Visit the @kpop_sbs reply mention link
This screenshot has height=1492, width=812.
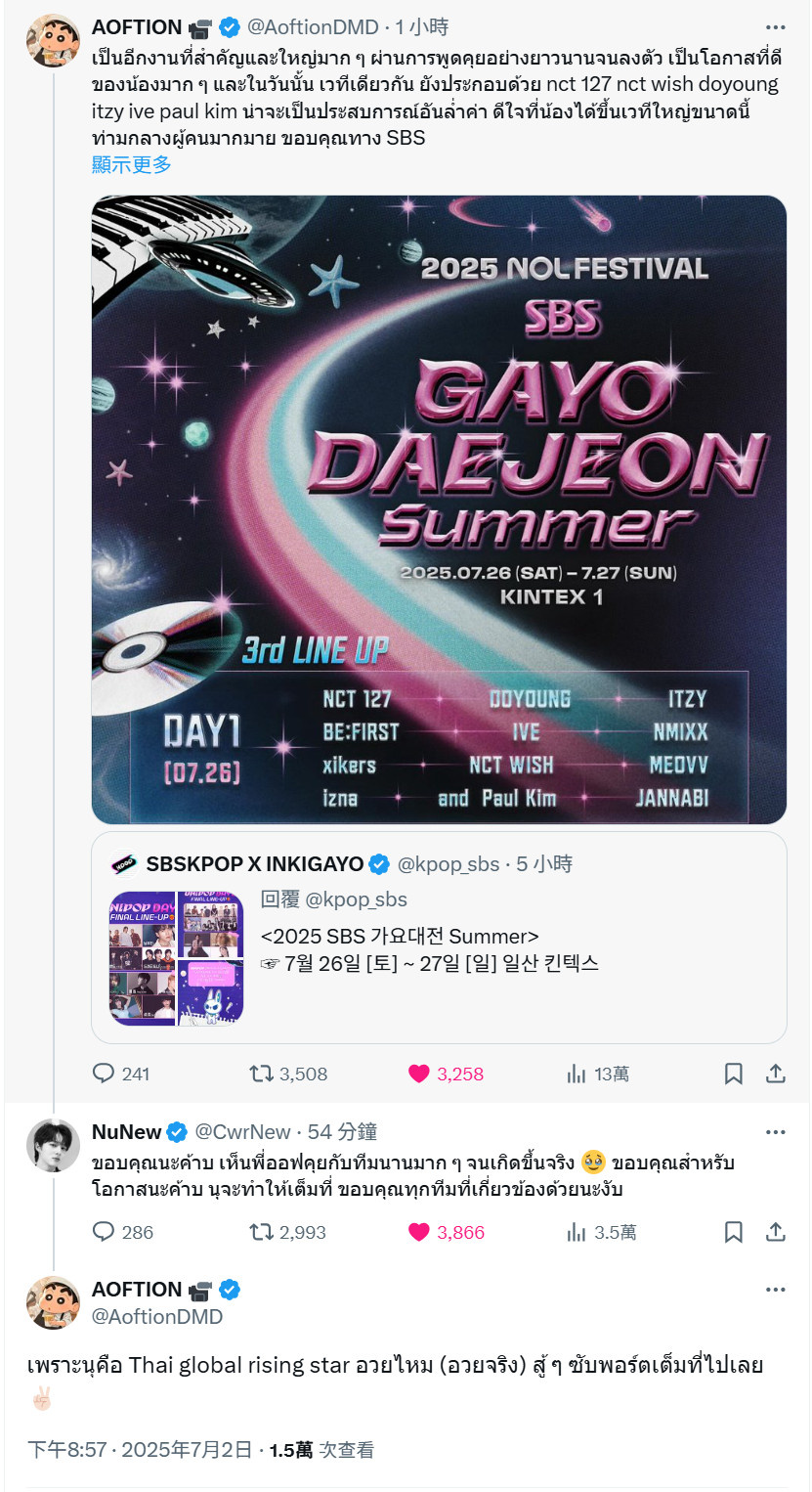coord(357,900)
